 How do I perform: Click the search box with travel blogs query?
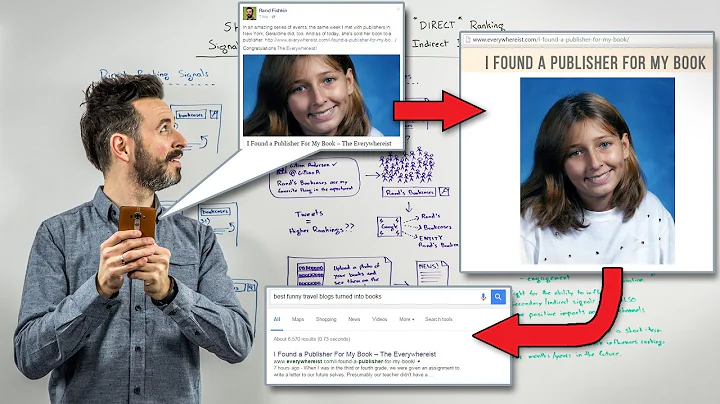[375, 297]
